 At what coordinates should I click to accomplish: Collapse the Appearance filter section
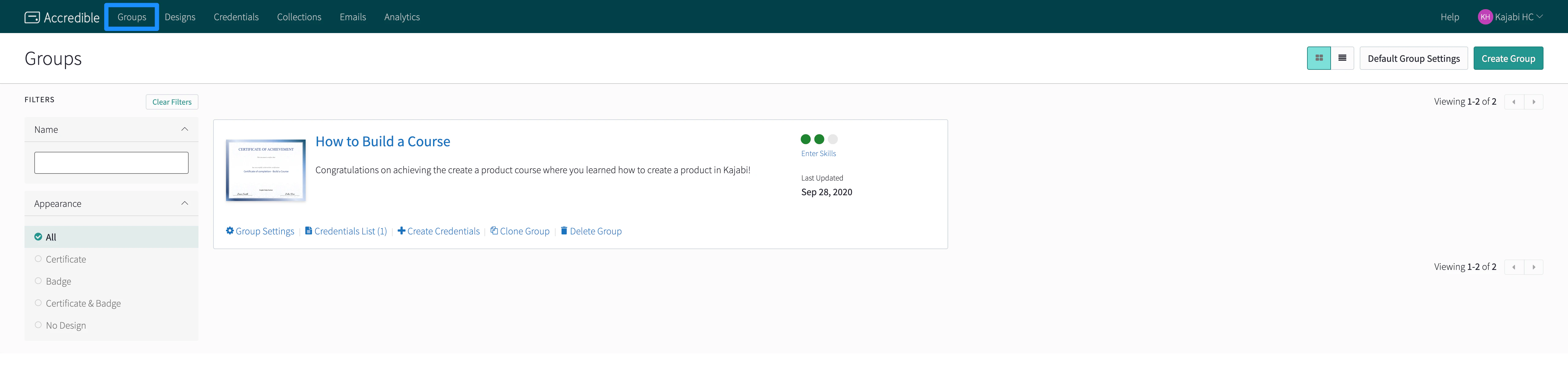coord(184,203)
